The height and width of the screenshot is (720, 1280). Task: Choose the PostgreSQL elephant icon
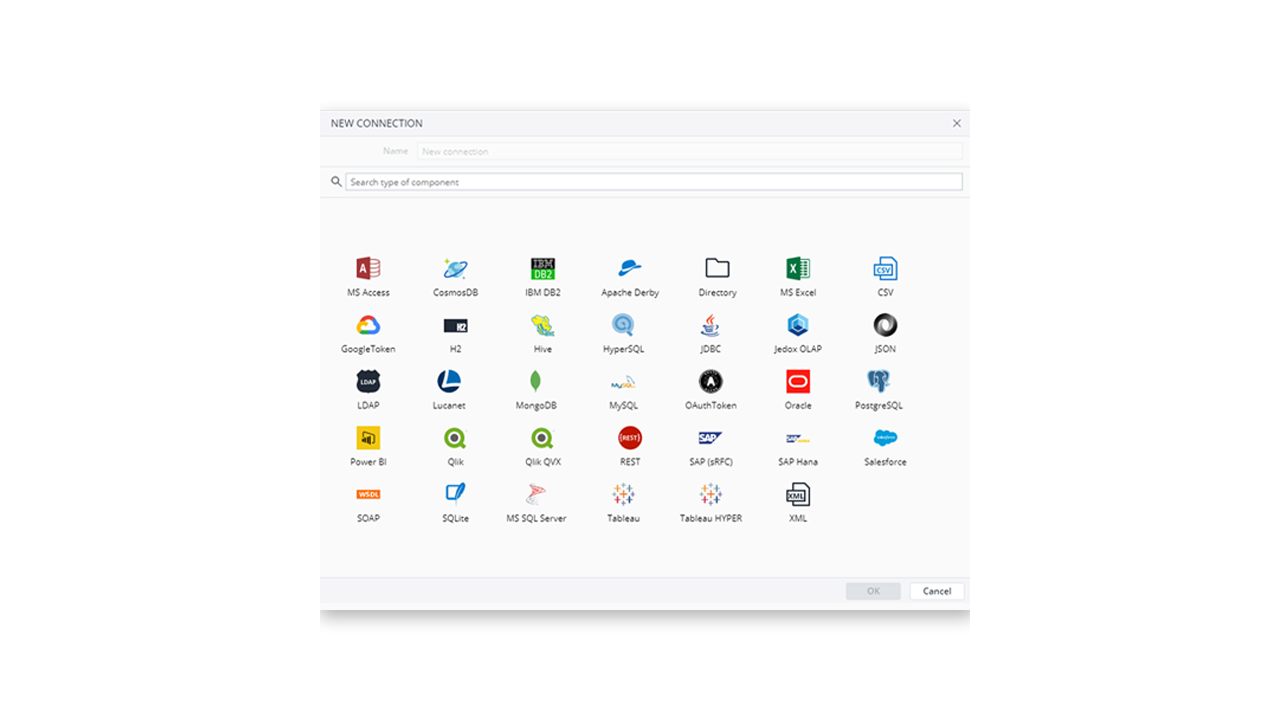[879, 381]
